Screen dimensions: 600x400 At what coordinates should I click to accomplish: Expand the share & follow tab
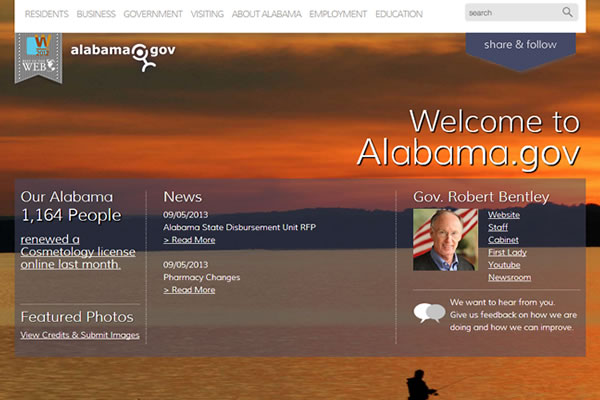click(x=520, y=50)
